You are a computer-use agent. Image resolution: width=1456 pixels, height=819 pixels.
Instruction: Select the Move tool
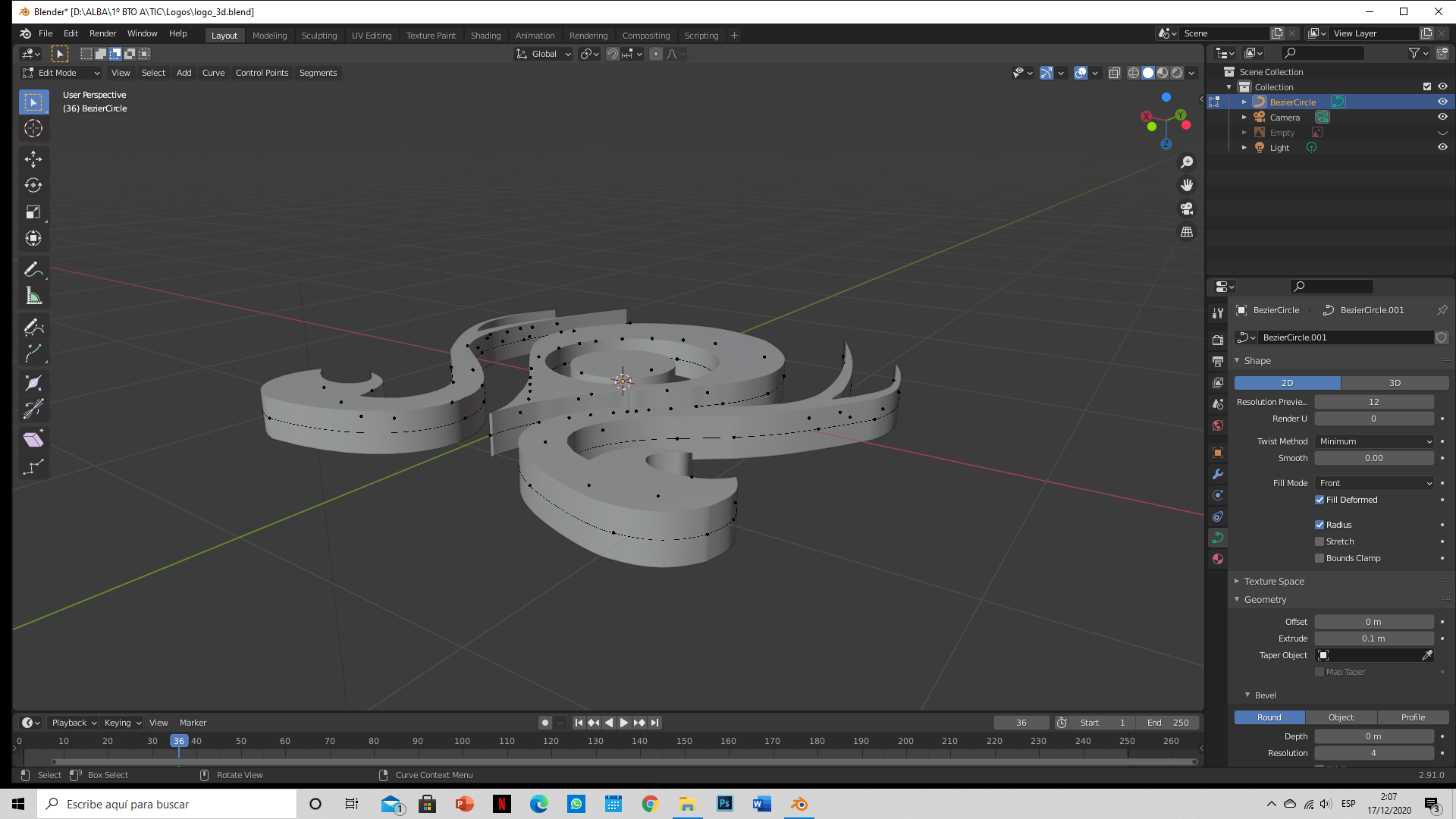click(33, 158)
